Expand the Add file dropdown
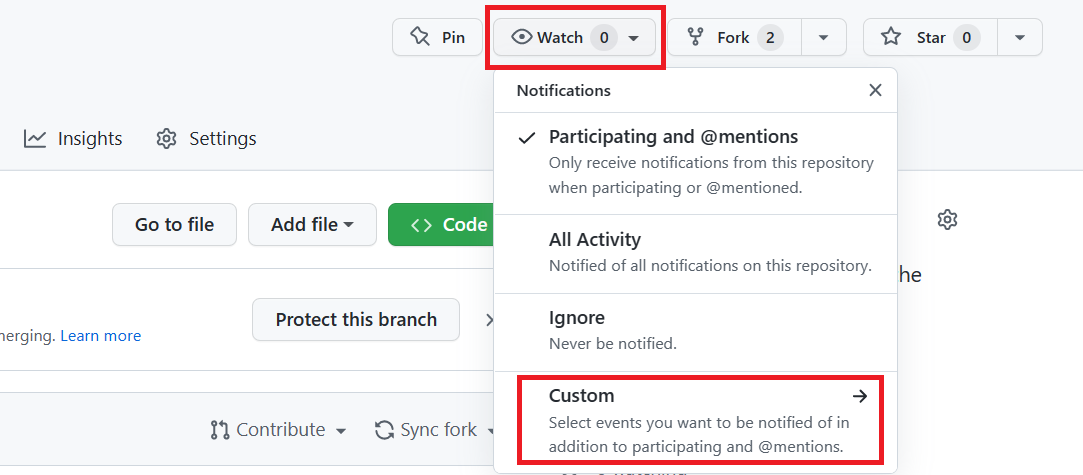1083x475 pixels. click(312, 225)
